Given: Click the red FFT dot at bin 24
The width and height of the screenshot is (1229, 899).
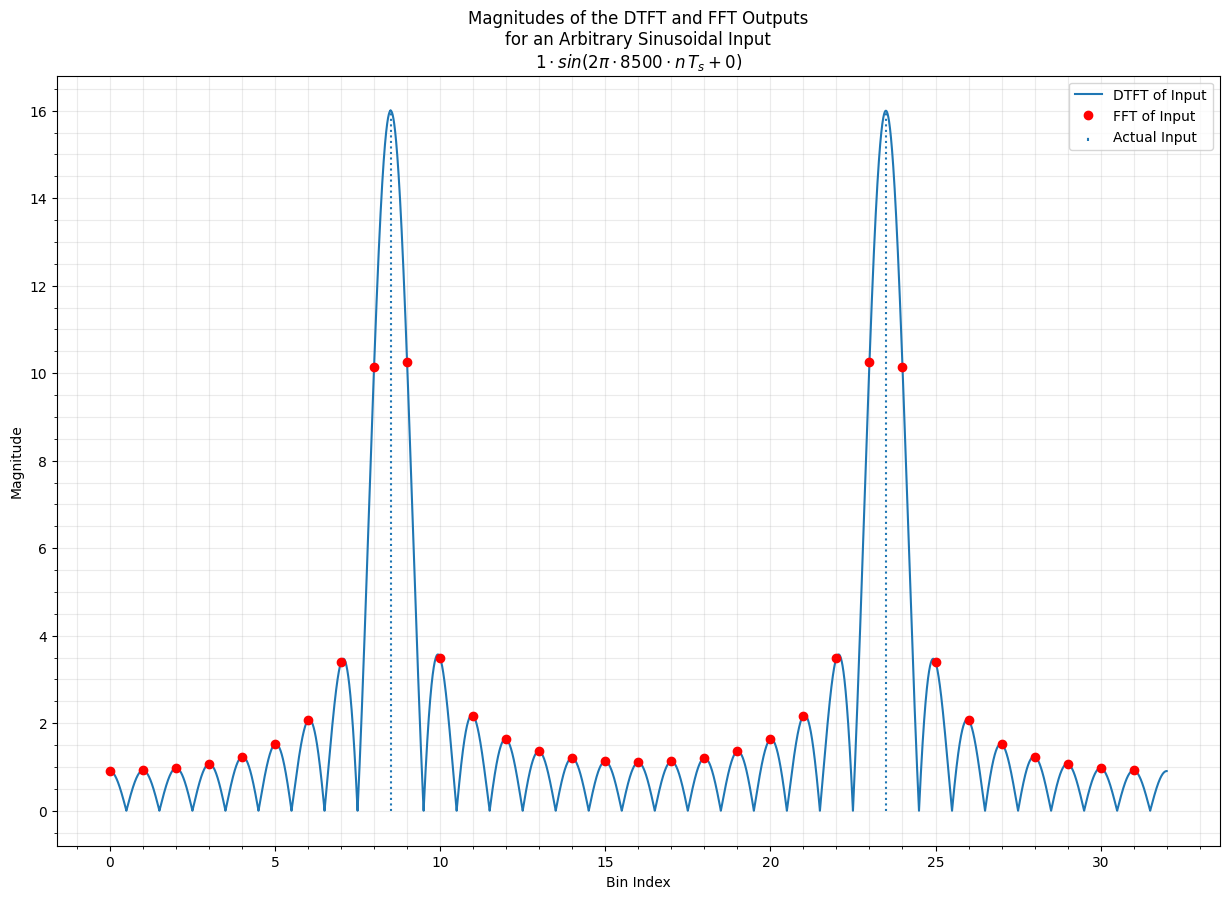Looking at the screenshot, I should coord(902,367).
